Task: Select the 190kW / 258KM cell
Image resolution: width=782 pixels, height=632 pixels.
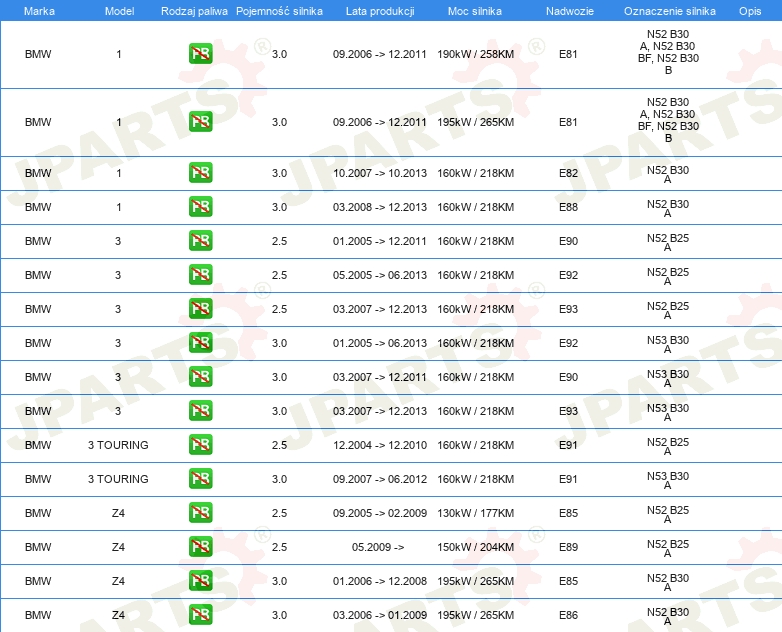Action: (x=475, y=54)
